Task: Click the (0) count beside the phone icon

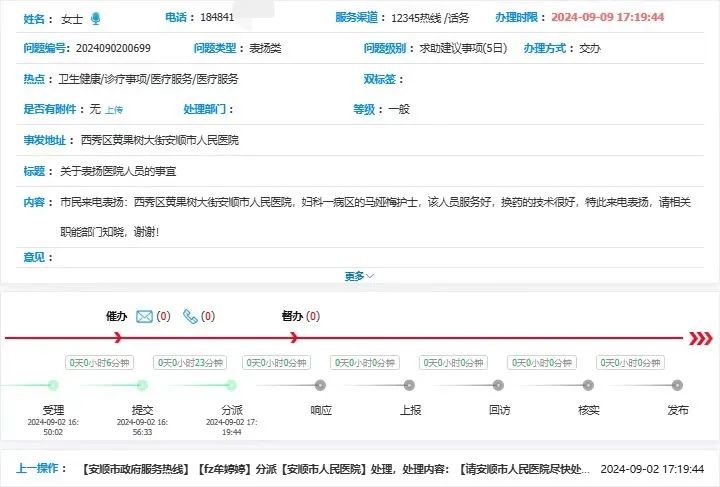Action: [208, 316]
